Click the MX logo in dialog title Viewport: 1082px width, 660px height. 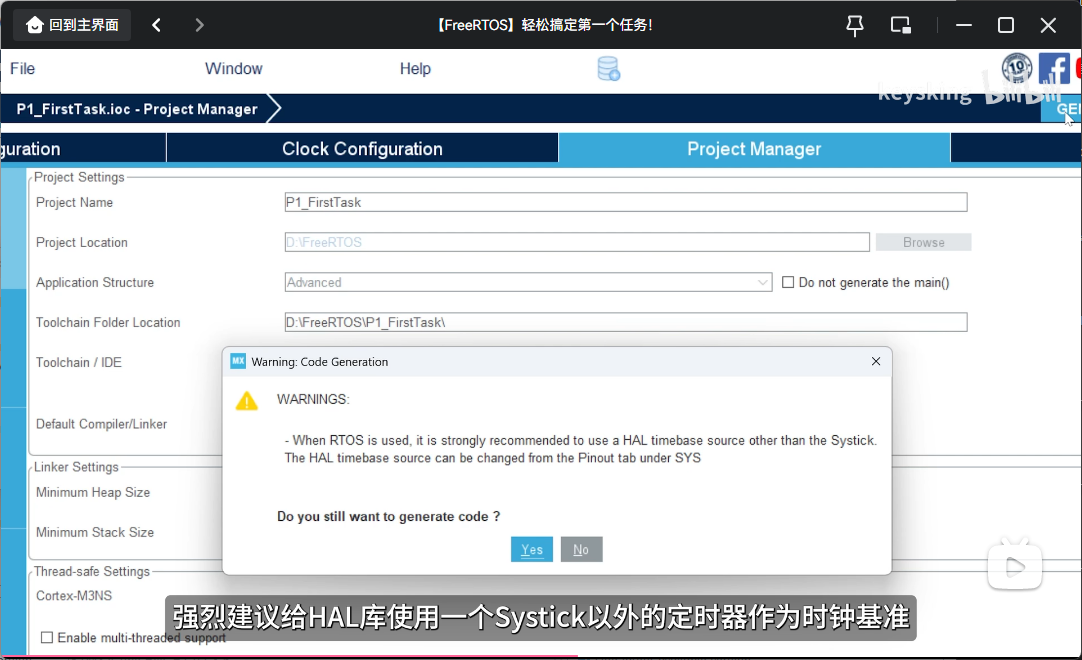tap(238, 361)
